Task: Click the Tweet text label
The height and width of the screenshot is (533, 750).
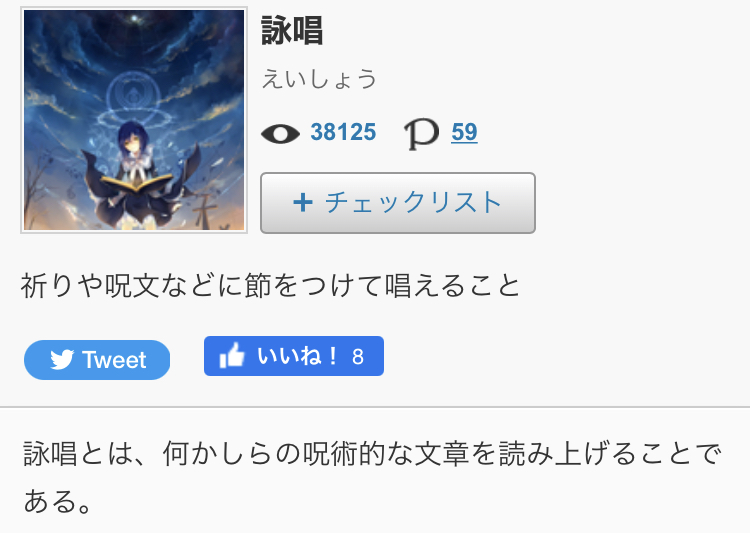Action: tap(114, 360)
